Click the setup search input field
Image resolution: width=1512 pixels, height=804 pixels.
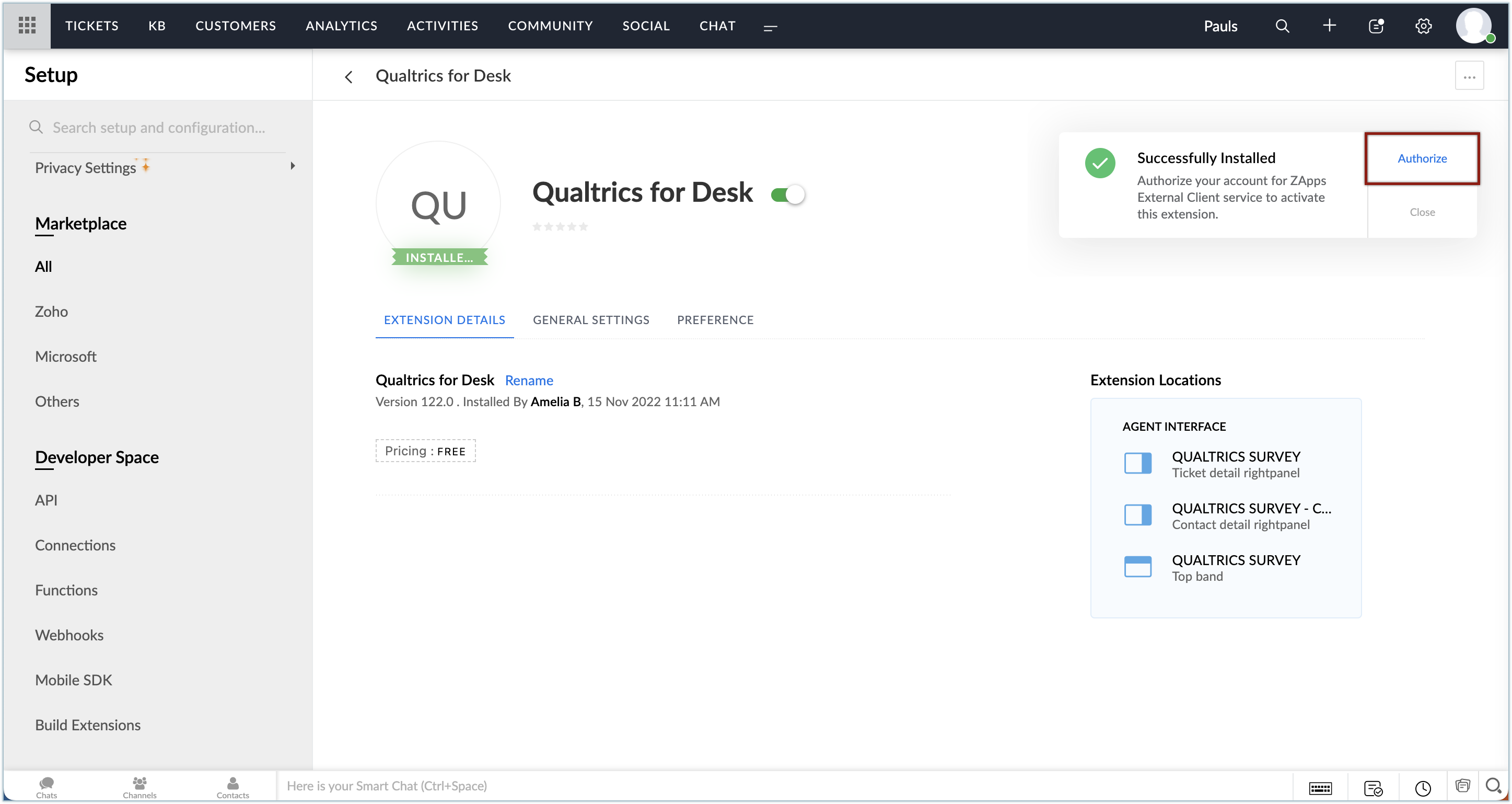point(159,128)
